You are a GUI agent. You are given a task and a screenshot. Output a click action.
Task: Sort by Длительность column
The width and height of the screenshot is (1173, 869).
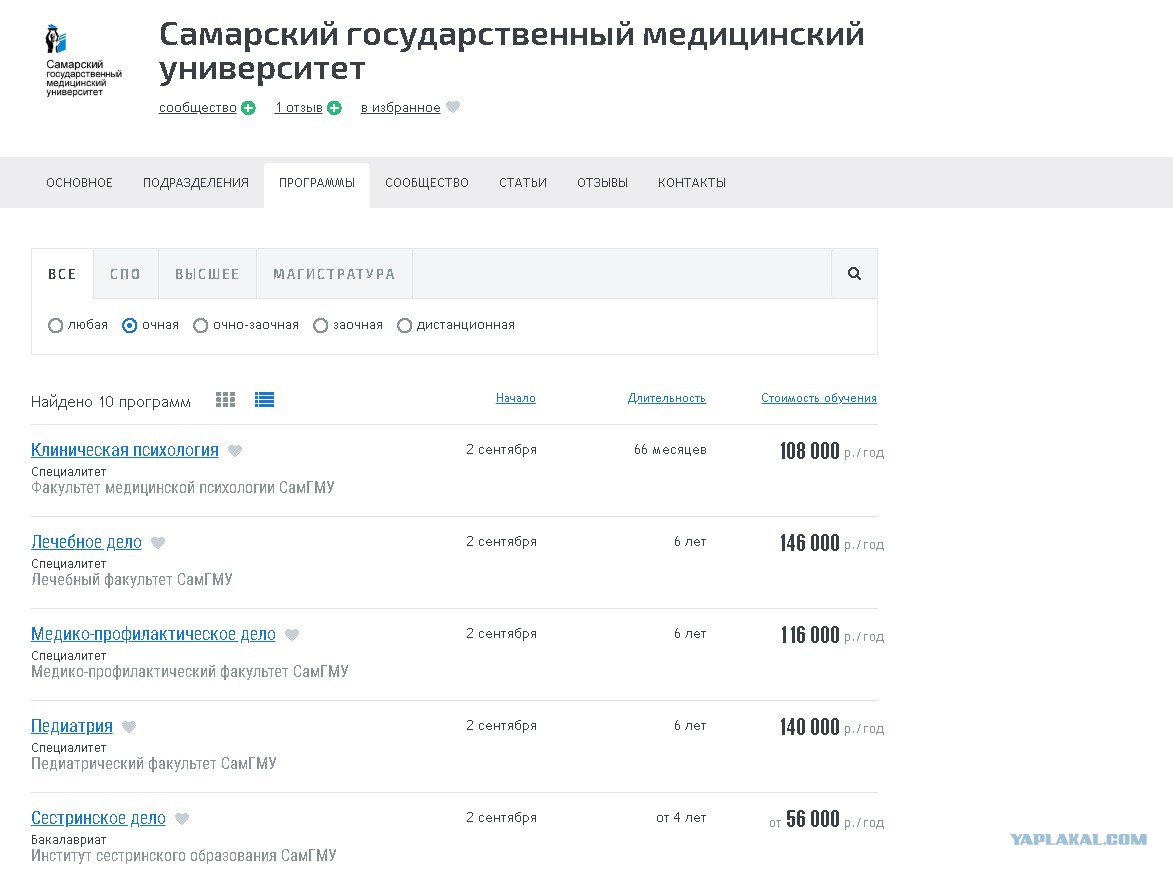667,398
